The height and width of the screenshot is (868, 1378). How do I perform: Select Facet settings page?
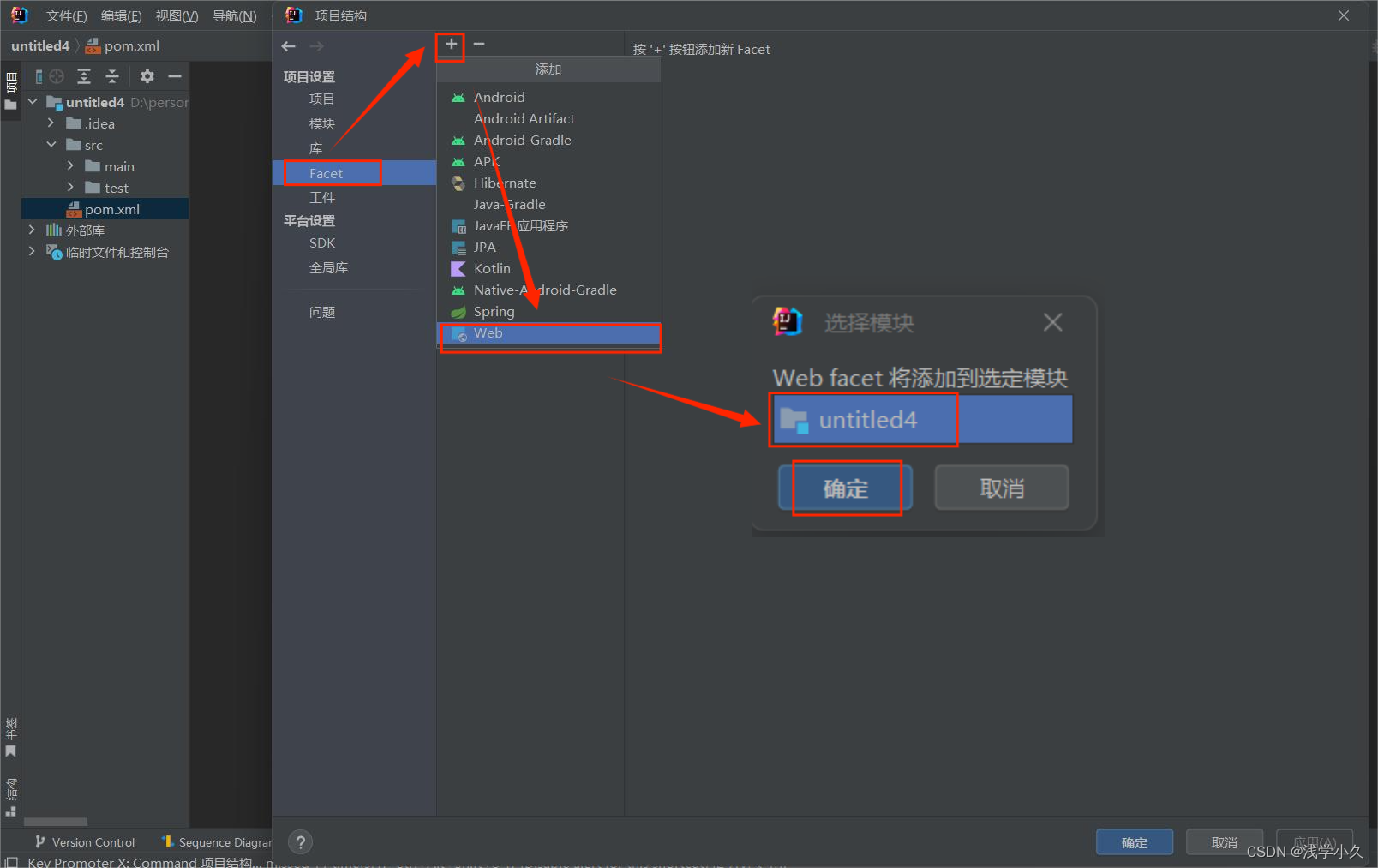coord(354,173)
